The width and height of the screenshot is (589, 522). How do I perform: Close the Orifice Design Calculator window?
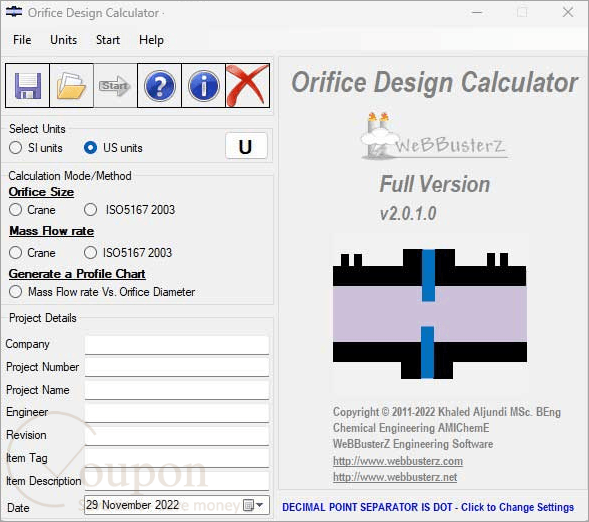pyautogui.click(x=568, y=12)
